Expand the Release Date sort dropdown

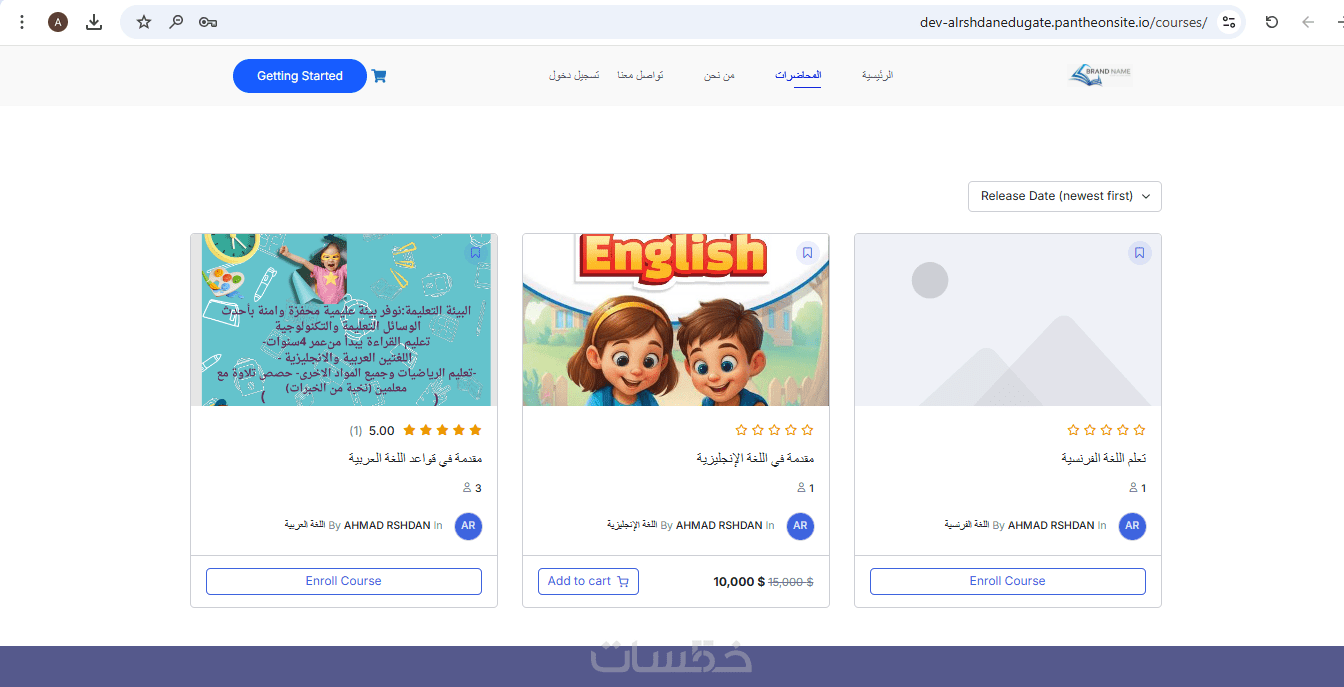1065,196
